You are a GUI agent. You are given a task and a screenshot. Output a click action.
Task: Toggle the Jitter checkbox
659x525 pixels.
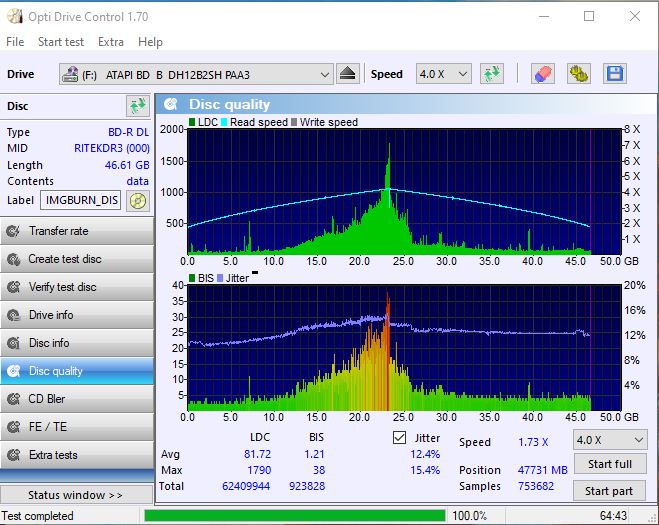(x=399, y=437)
